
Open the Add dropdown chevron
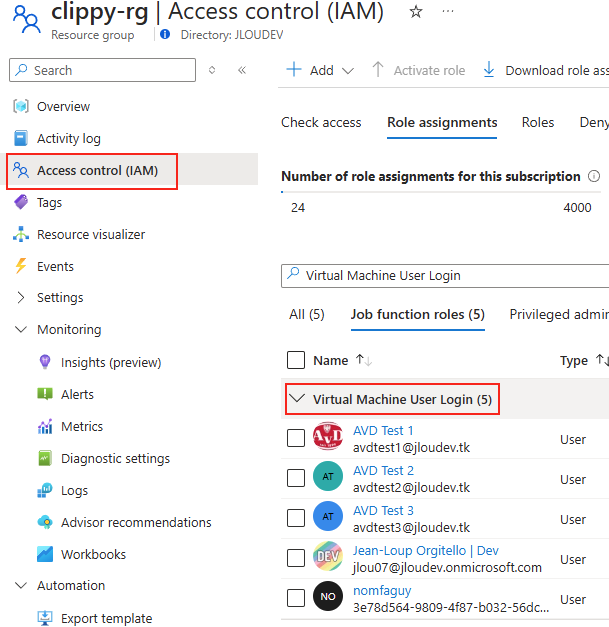348,71
